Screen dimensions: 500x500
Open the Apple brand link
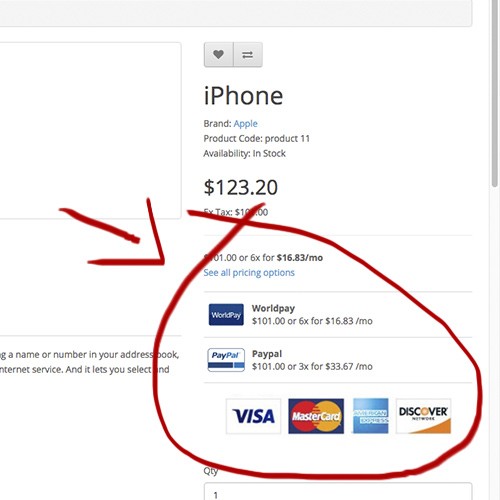pyautogui.click(x=245, y=124)
